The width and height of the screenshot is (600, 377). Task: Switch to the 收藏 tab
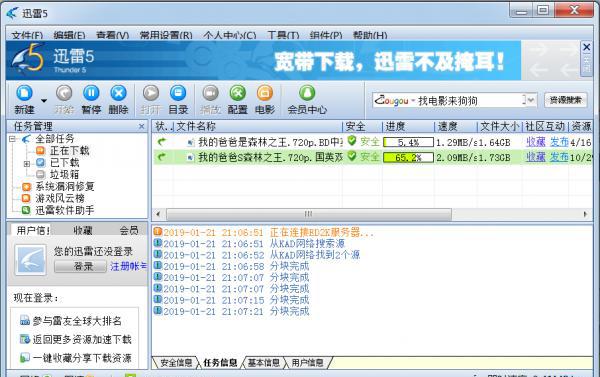[83, 230]
